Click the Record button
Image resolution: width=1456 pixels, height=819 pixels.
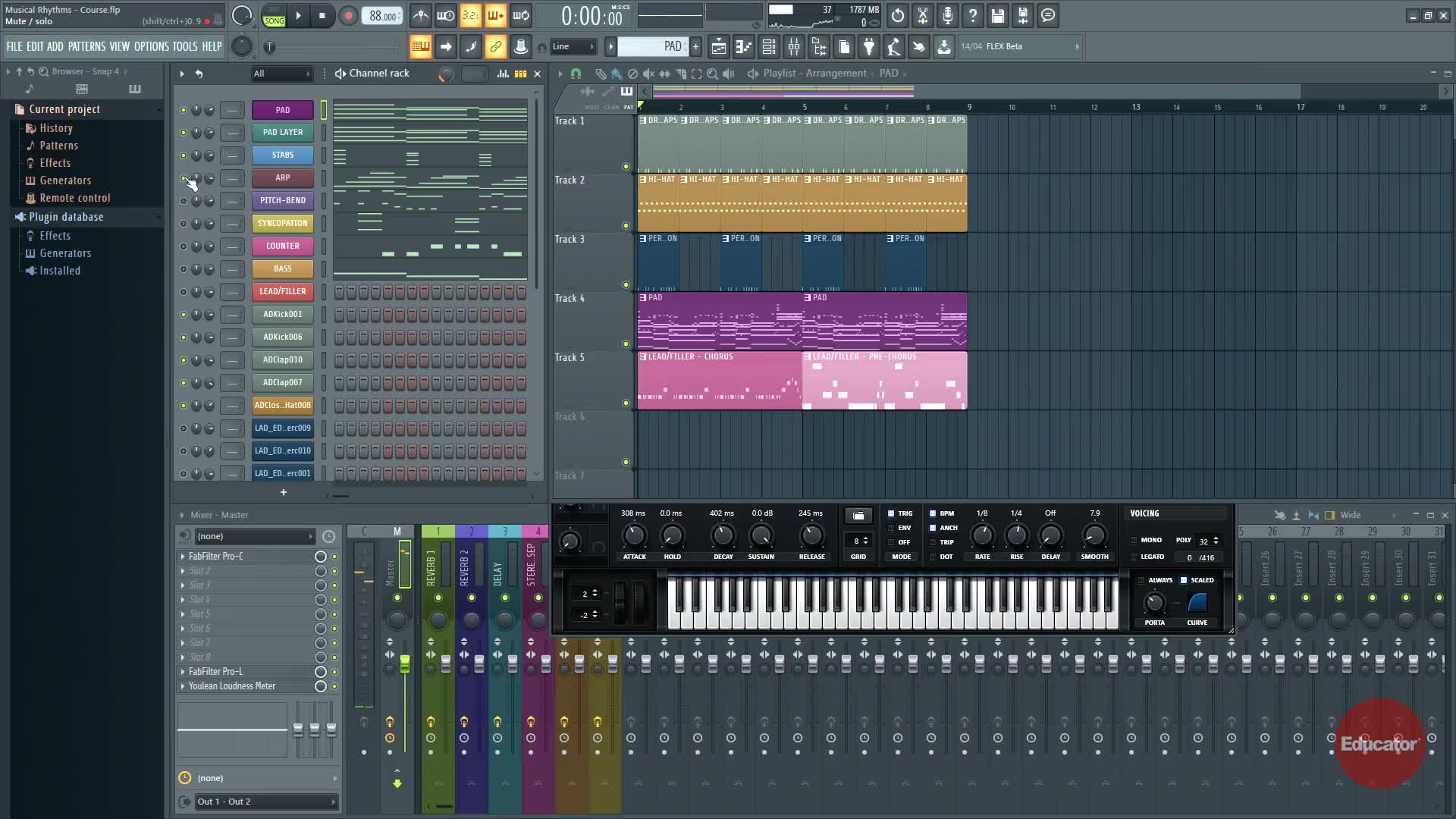point(347,16)
